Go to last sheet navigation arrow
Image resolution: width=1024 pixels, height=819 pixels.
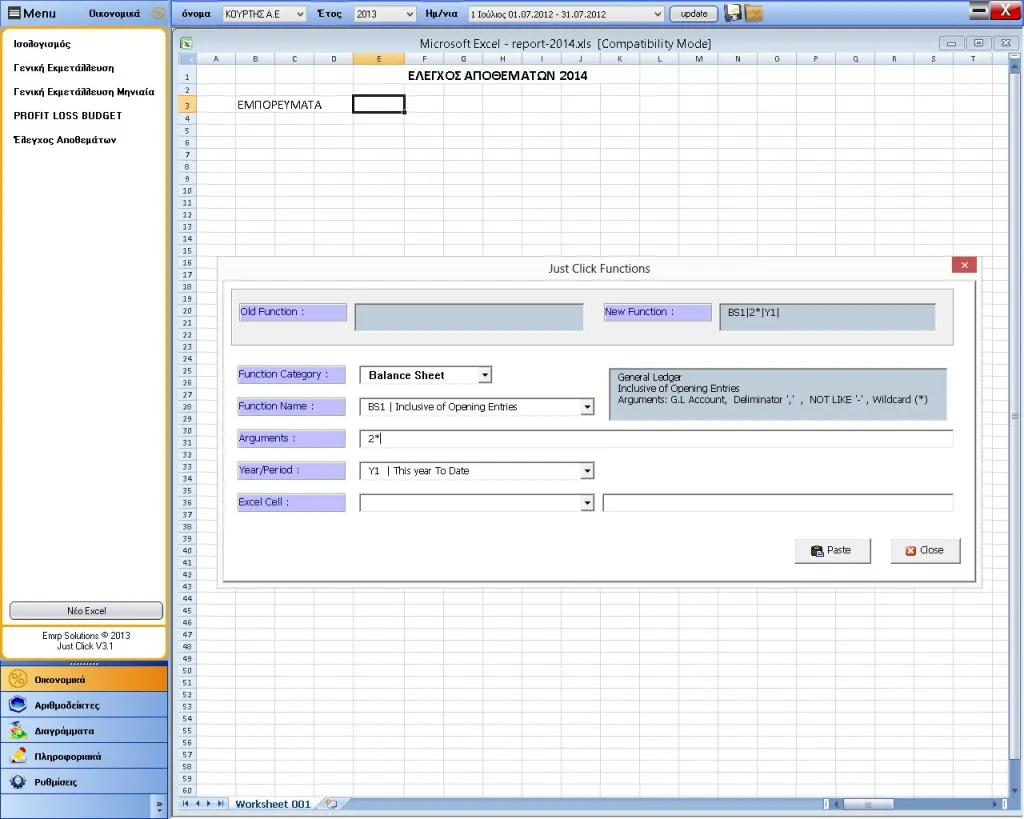click(221, 804)
